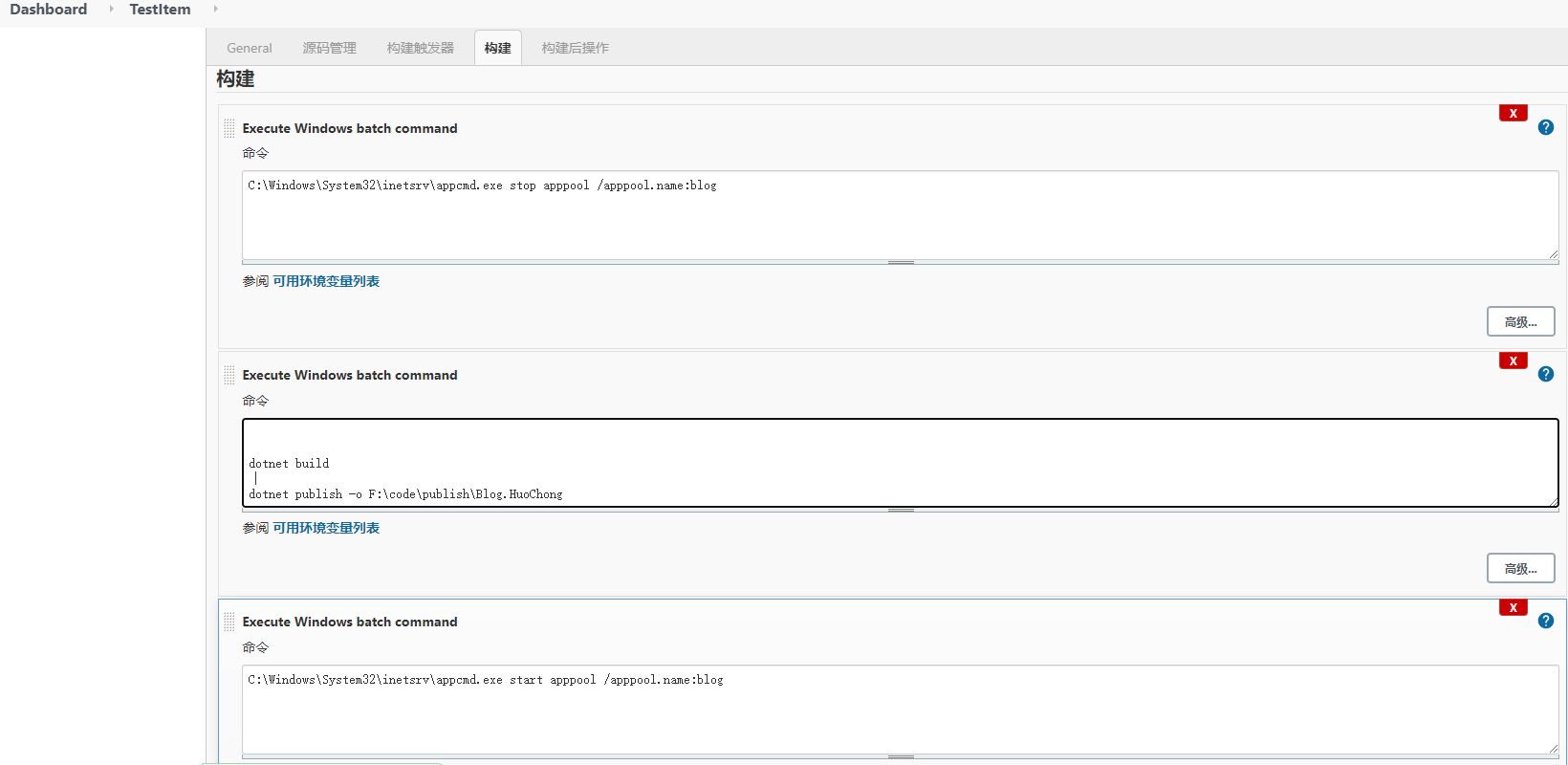Open 高级 options for the stop apppool step

pyautogui.click(x=1521, y=321)
